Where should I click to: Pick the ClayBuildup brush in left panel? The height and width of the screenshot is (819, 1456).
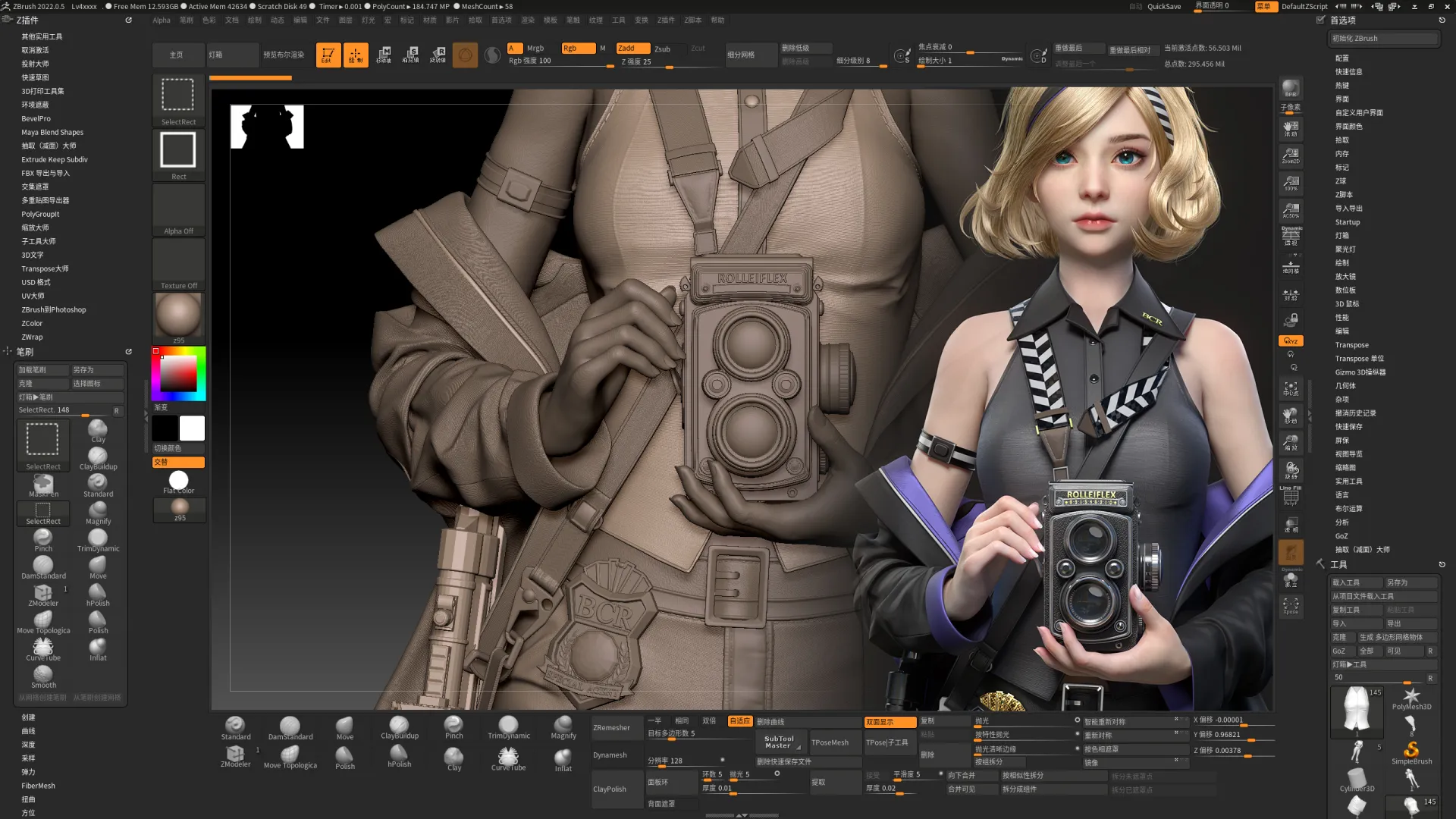(98, 458)
